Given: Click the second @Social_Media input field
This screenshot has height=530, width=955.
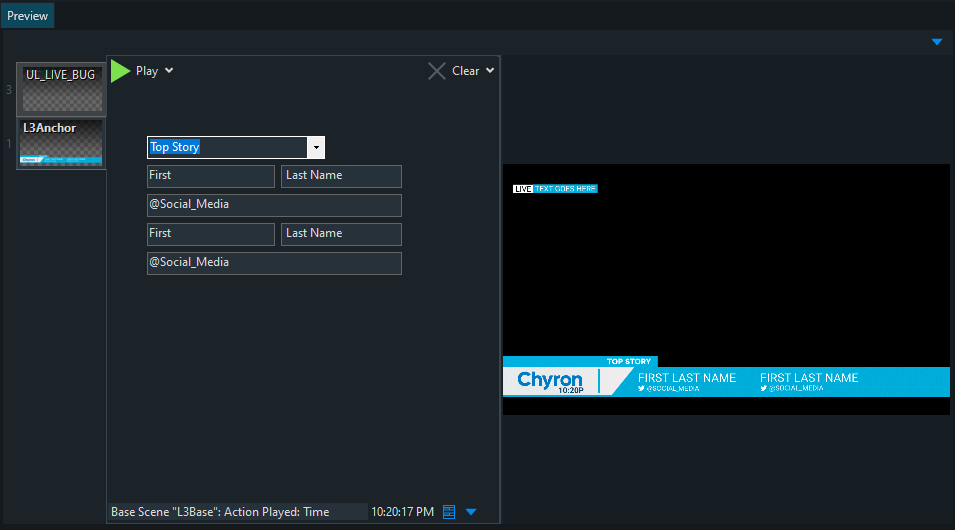Looking at the screenshot, I should (x=274, y=263).
